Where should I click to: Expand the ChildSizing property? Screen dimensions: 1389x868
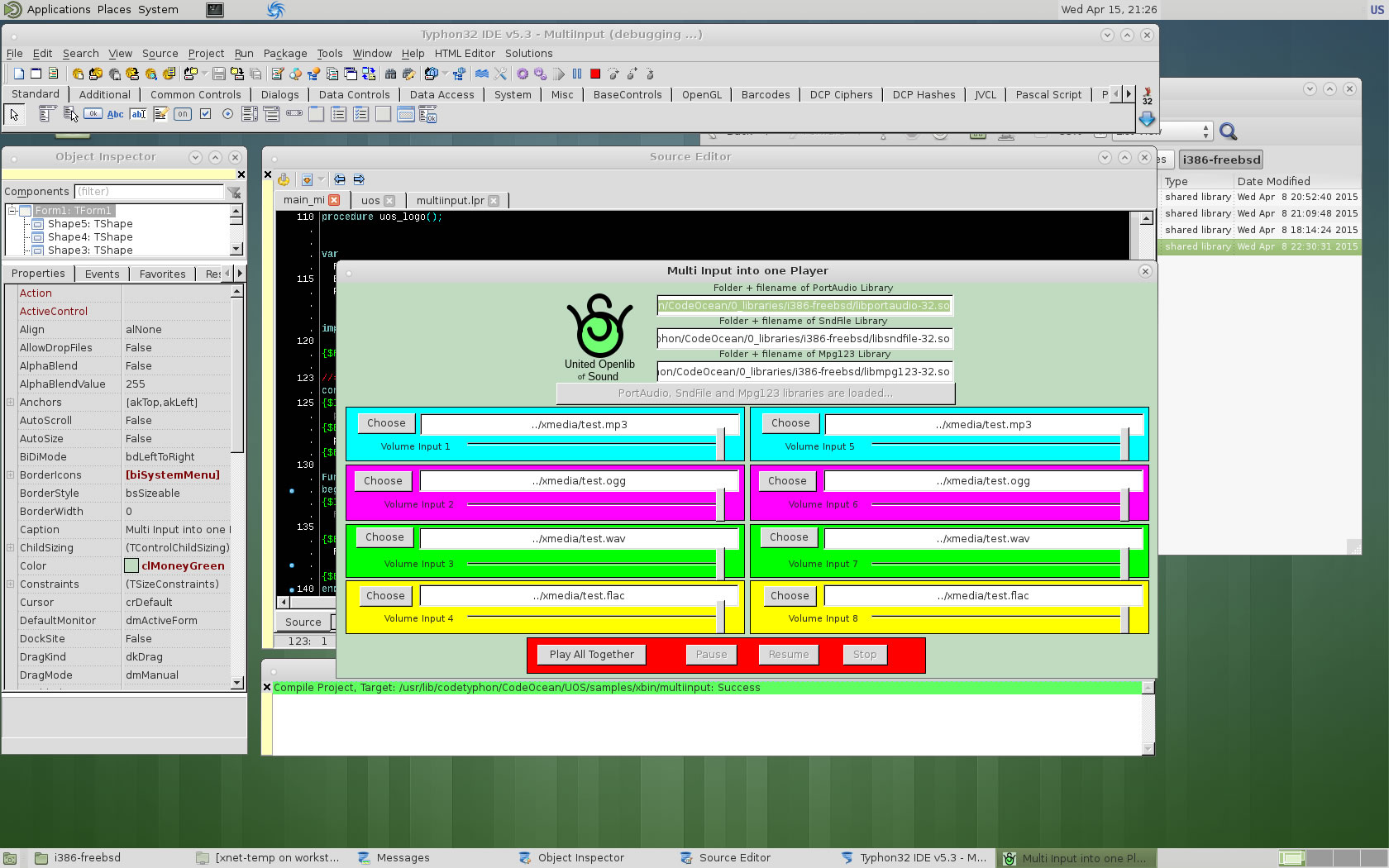point(11,548)
